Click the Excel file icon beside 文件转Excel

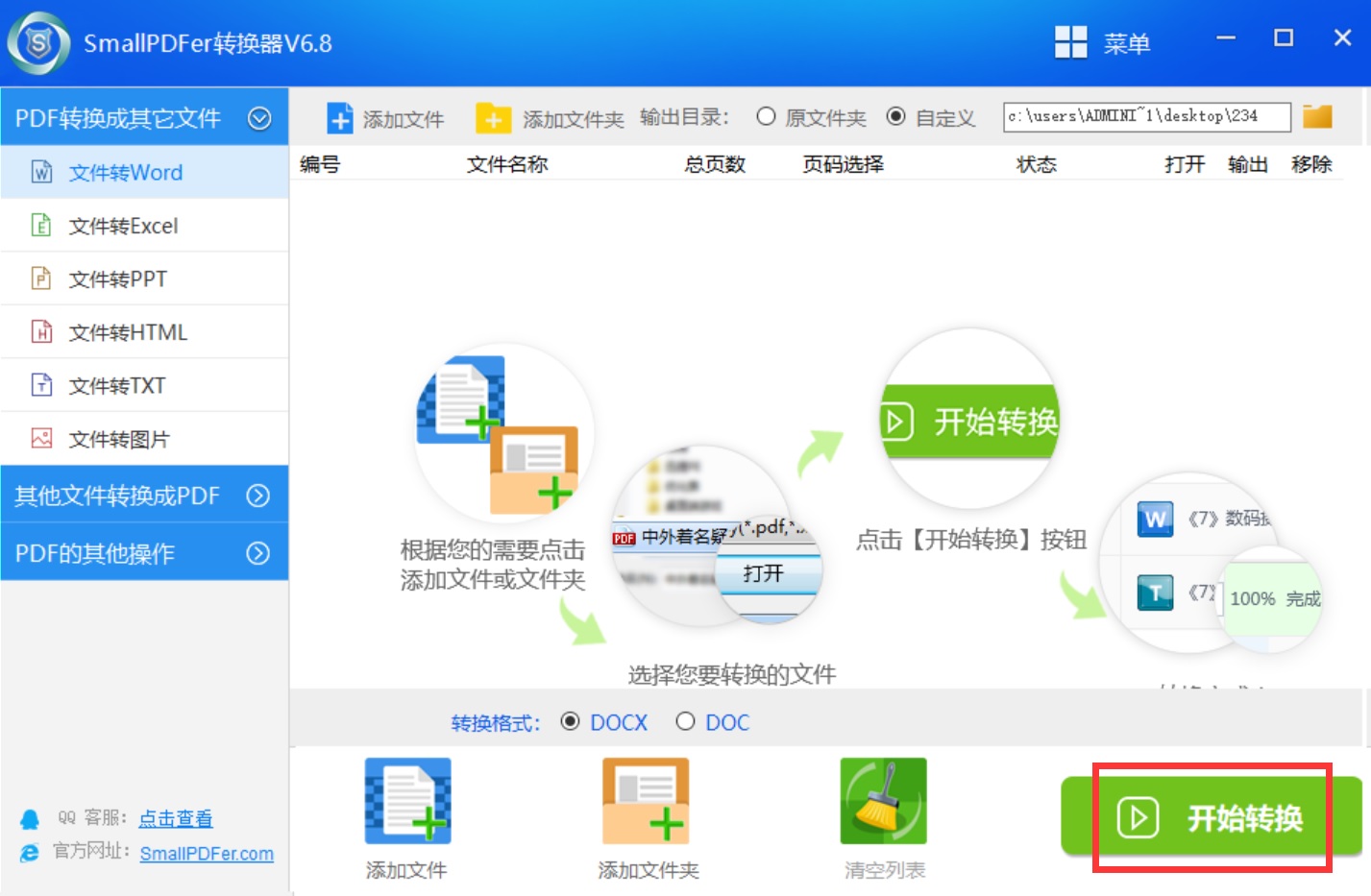41,226
